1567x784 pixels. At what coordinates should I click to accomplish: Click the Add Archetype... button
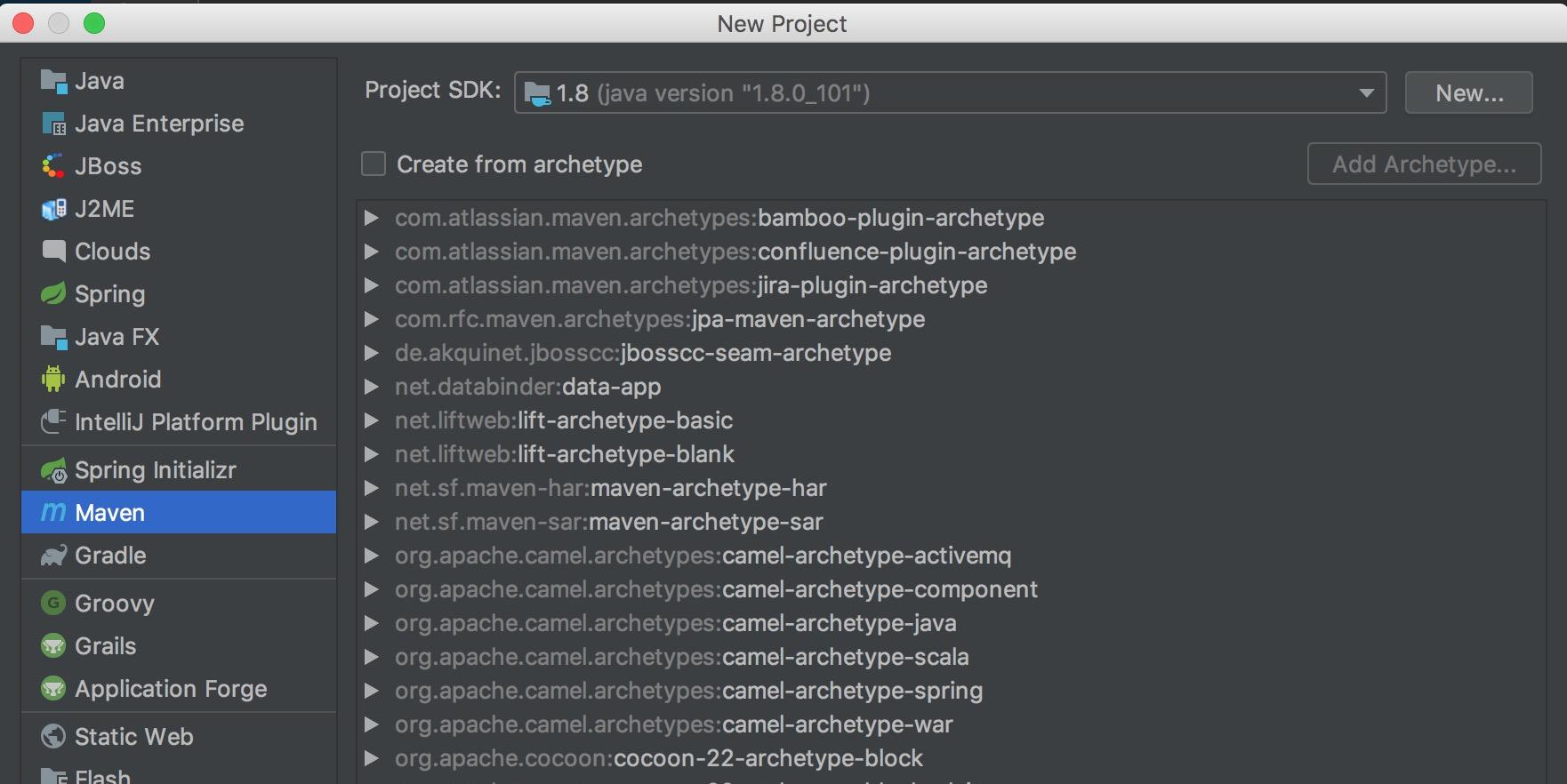click(x=1424, y=164)
